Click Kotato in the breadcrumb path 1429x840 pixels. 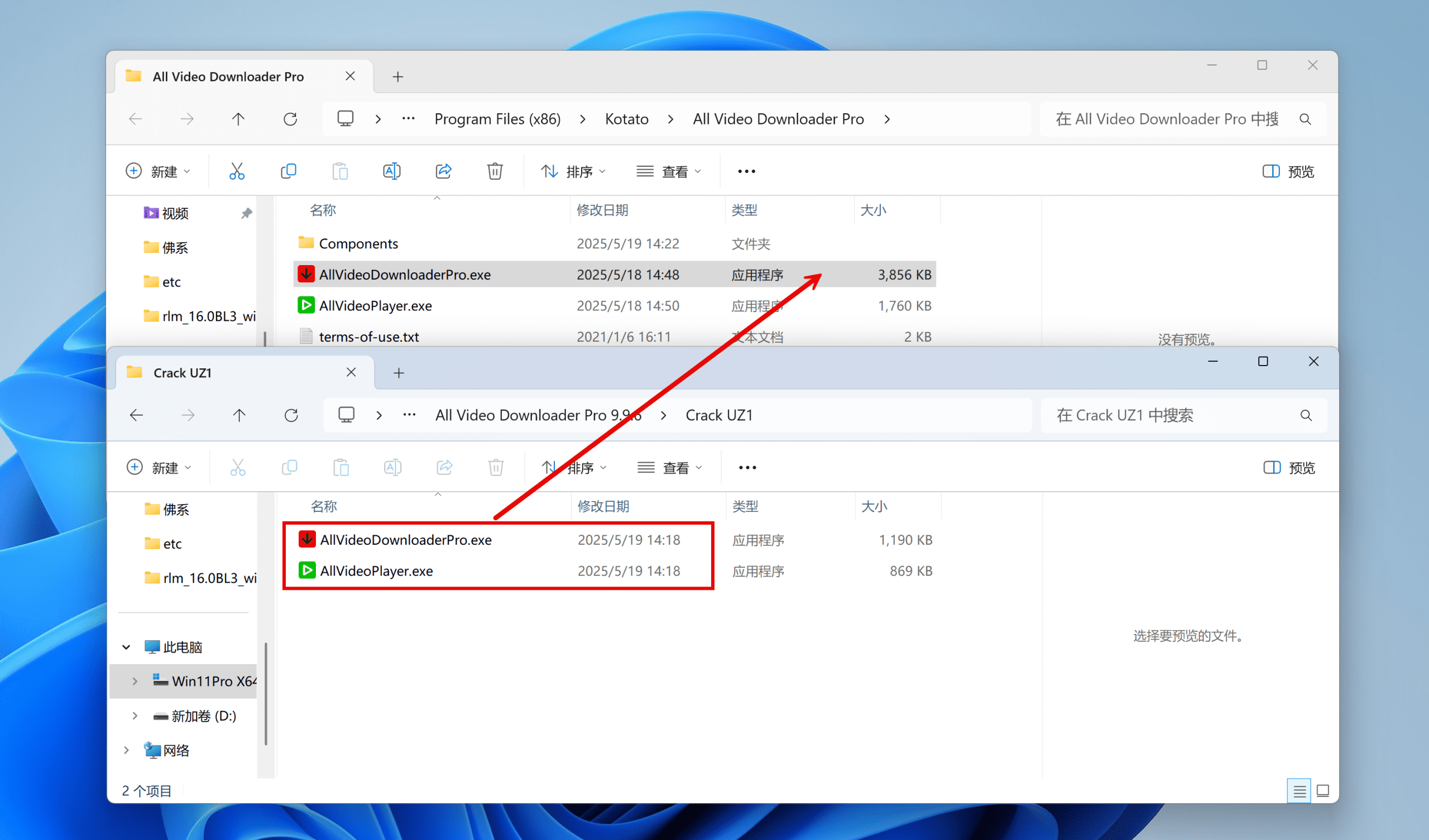coord(626,119)
